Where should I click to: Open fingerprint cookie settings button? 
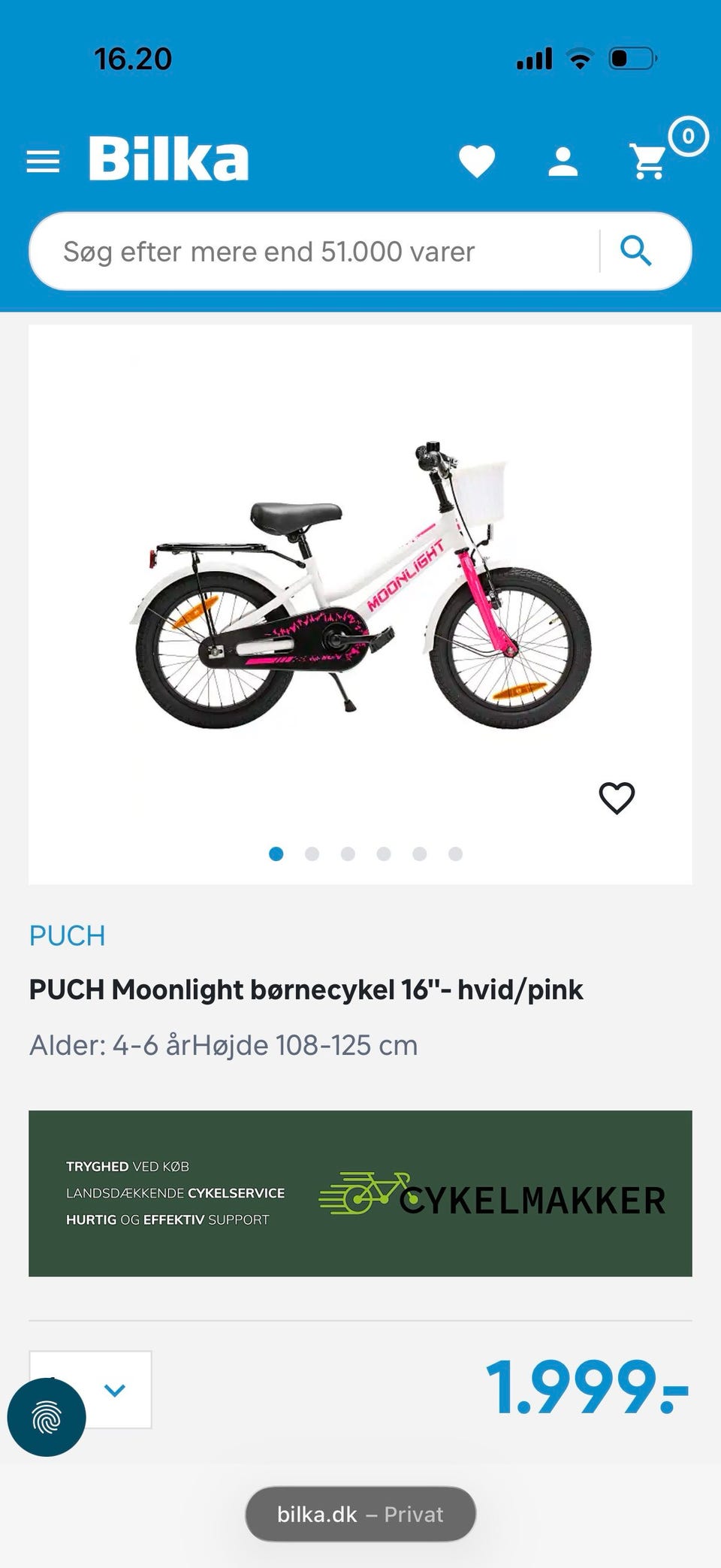(x=47, y=1417)
